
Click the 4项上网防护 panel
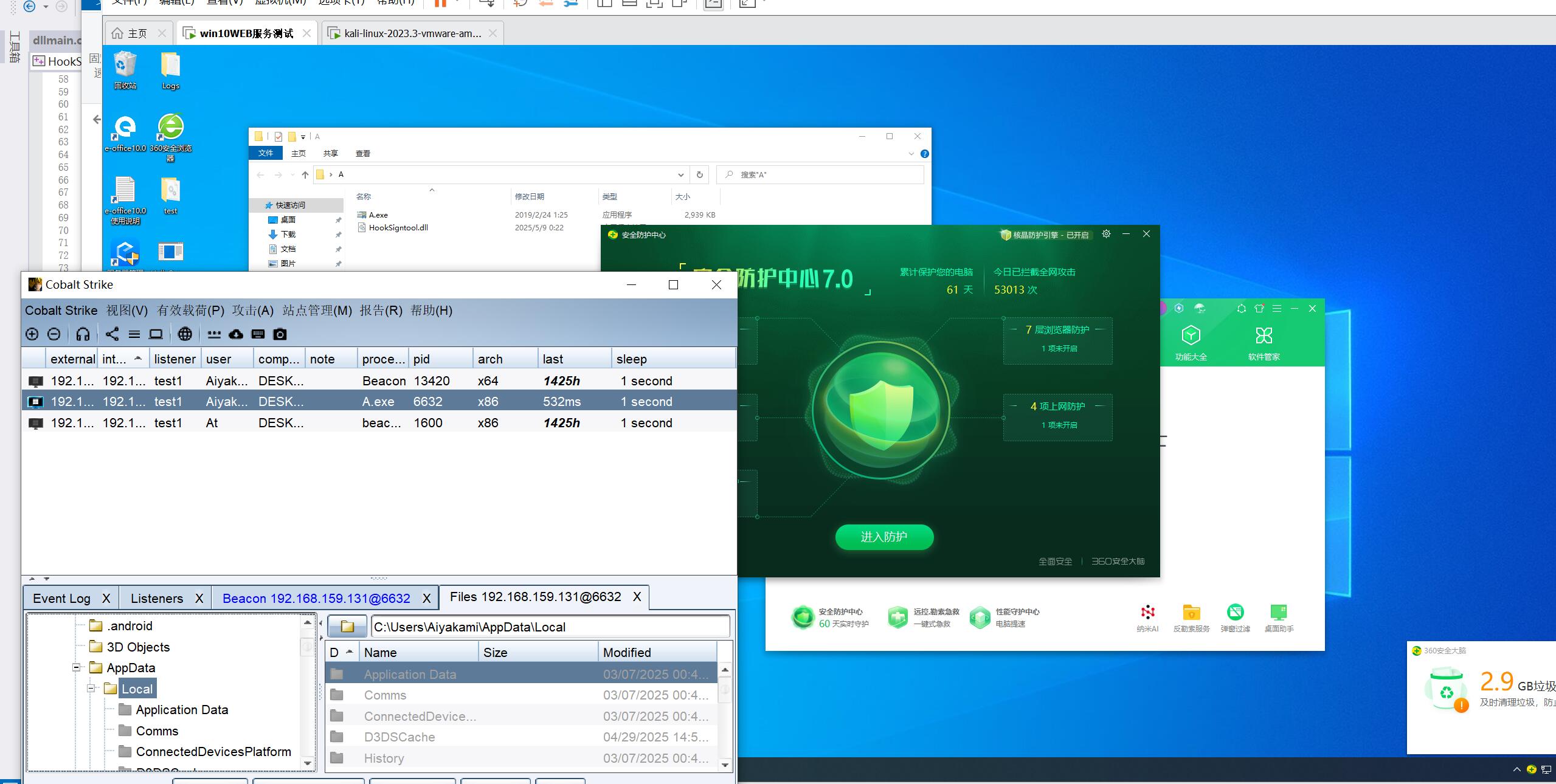pyautogui.click(x=1058, y=417)
